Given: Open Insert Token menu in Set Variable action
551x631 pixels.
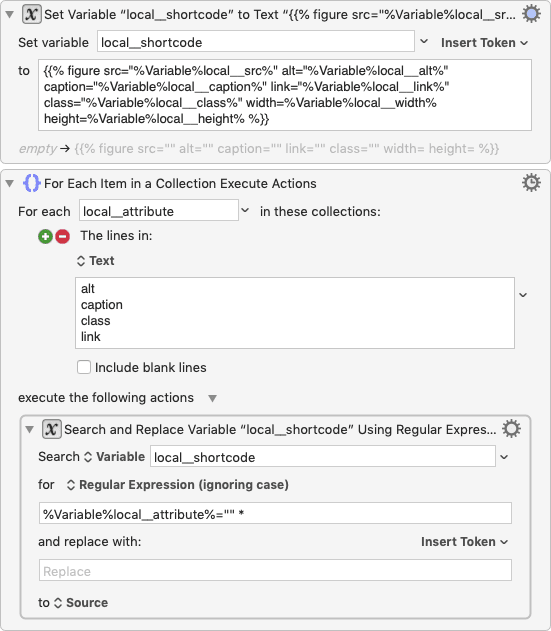Looking at the screenshot, I should pos(484,43).
